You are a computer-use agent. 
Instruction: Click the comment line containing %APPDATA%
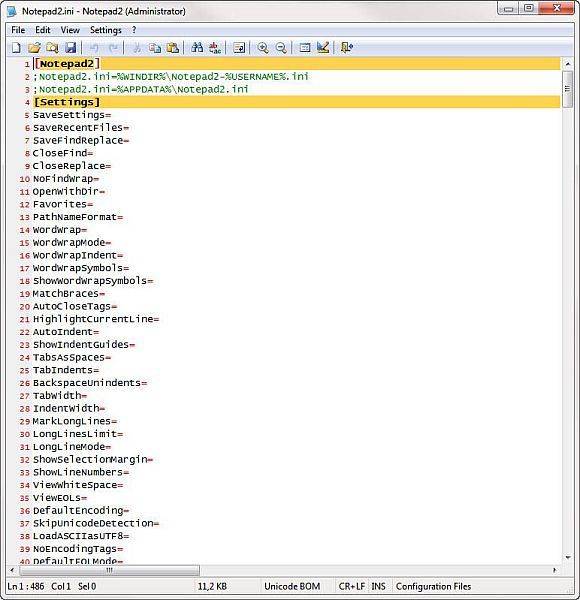click(141, 89)
